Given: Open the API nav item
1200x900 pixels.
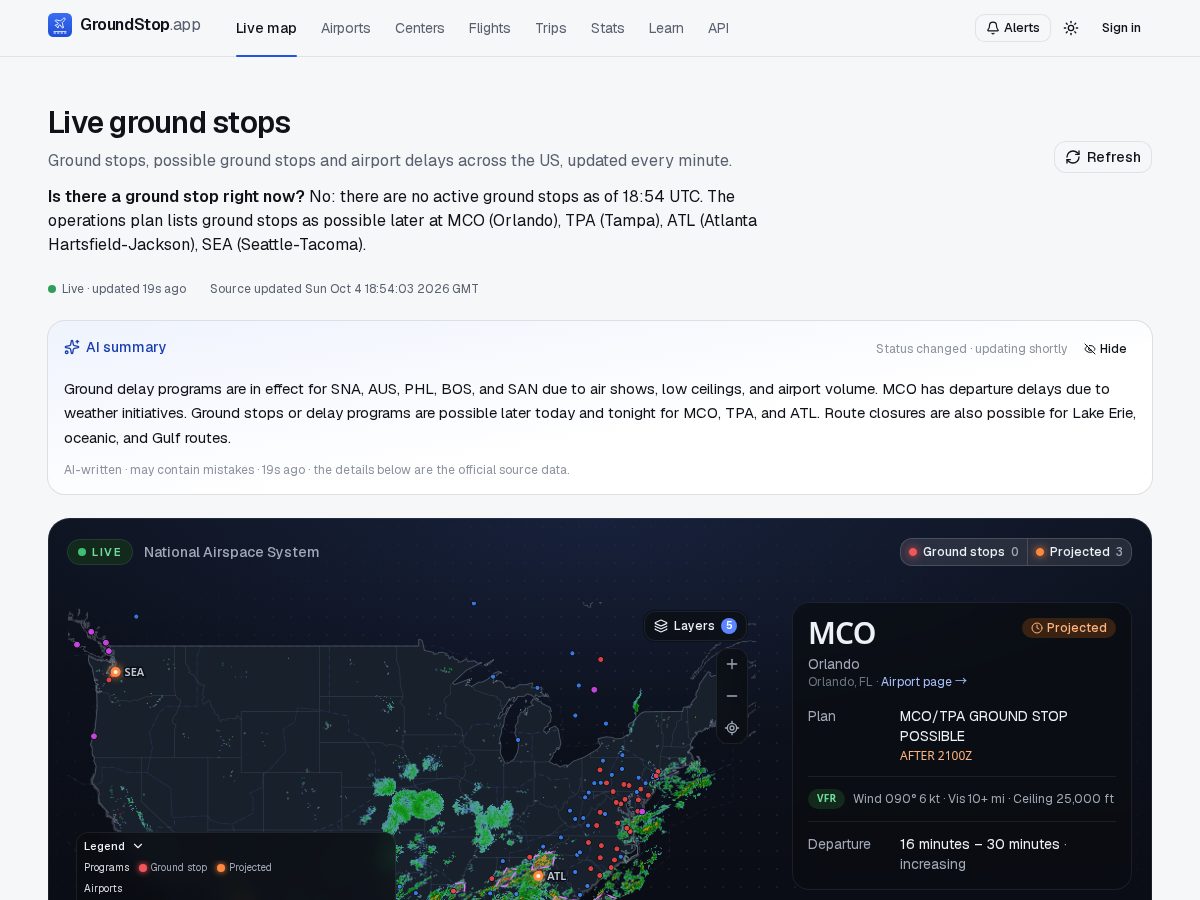Looking at the screenshot, I should click(x=718, y=28).
